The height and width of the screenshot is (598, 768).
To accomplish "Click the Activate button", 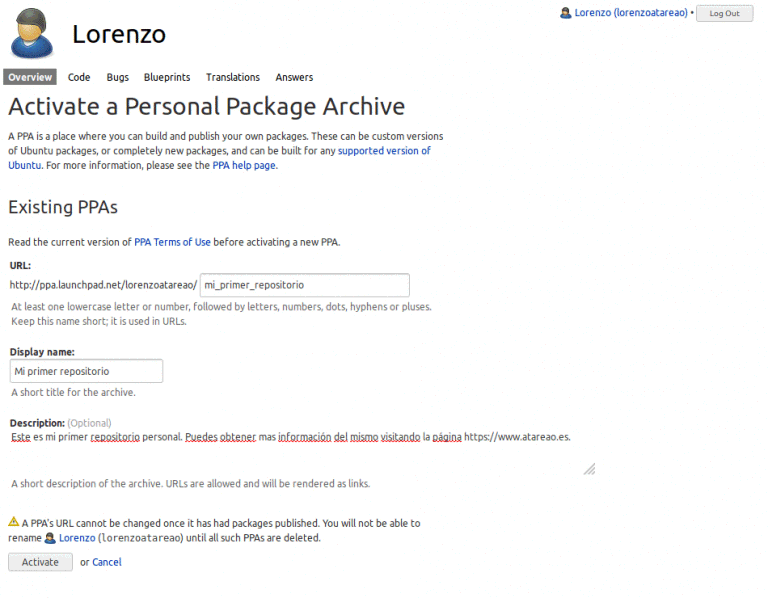I will 40,562.
